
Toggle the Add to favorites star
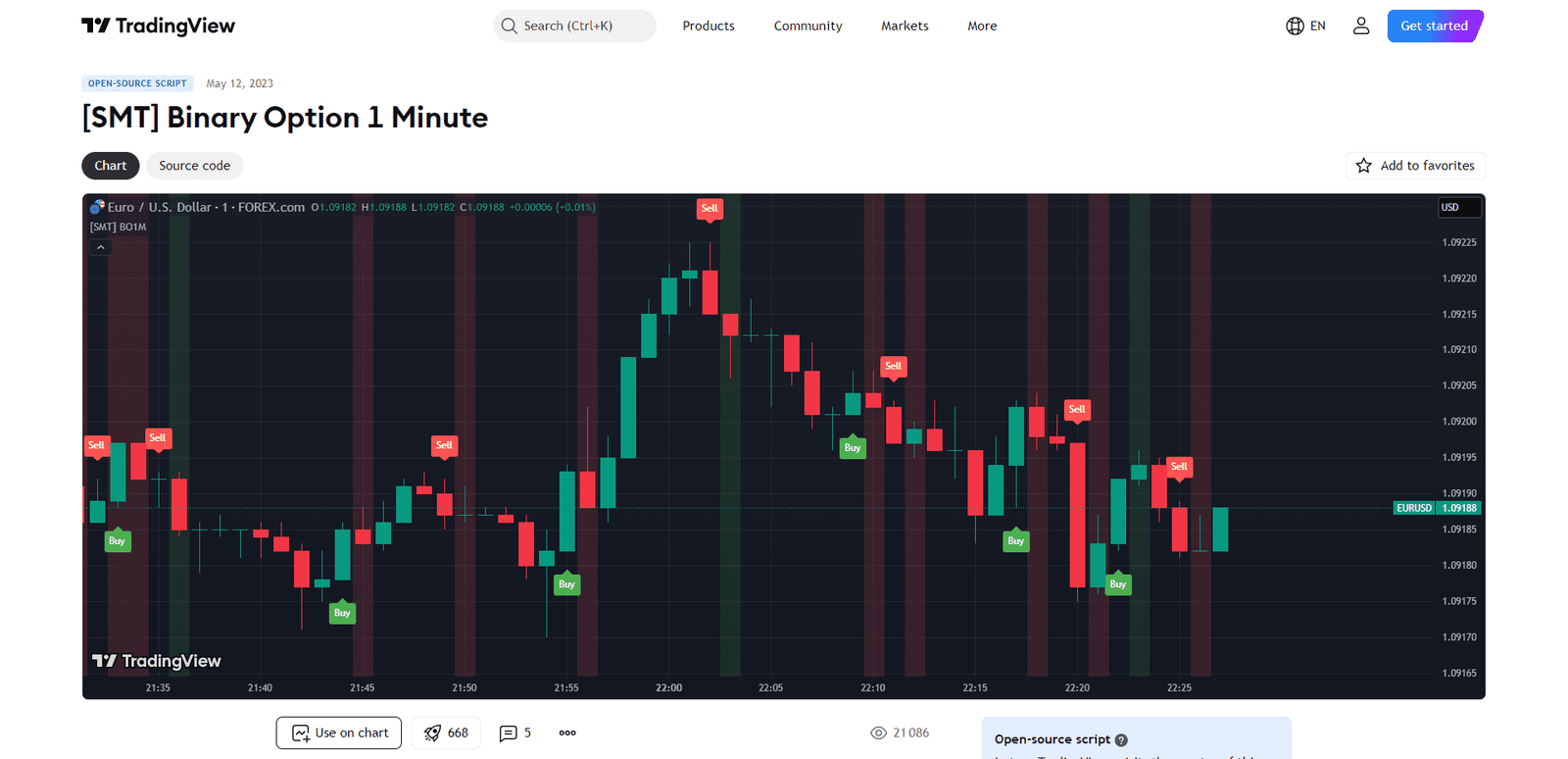[1364, 165]
